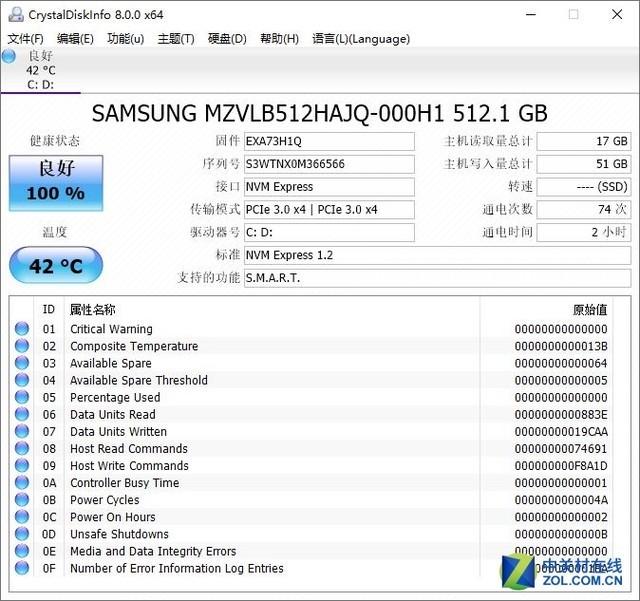
Task: Open the 语言(L)(Language) menu
Action: tap(361, 39)
